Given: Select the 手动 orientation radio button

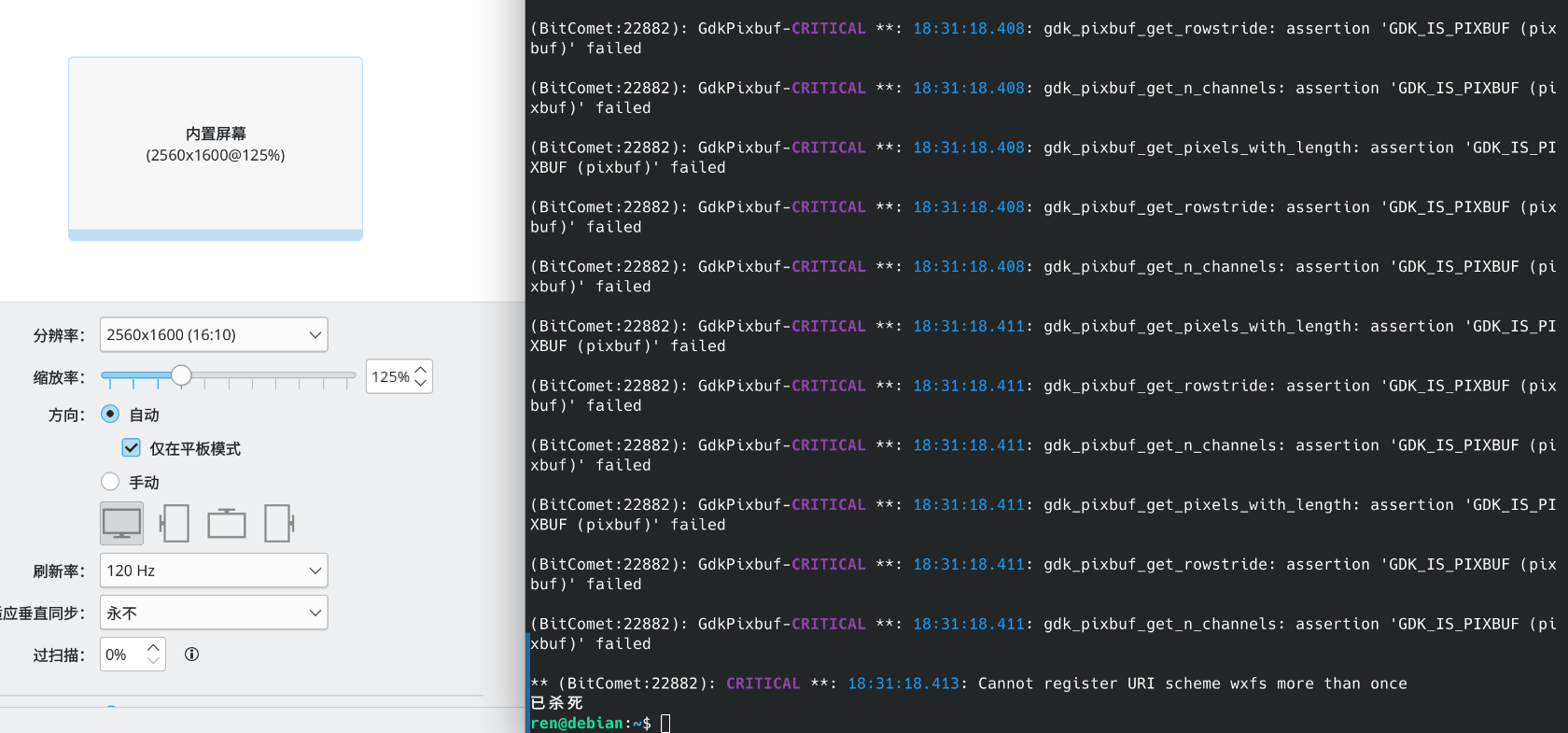Looking at the screenshot, I should click(x=110, y=482).
